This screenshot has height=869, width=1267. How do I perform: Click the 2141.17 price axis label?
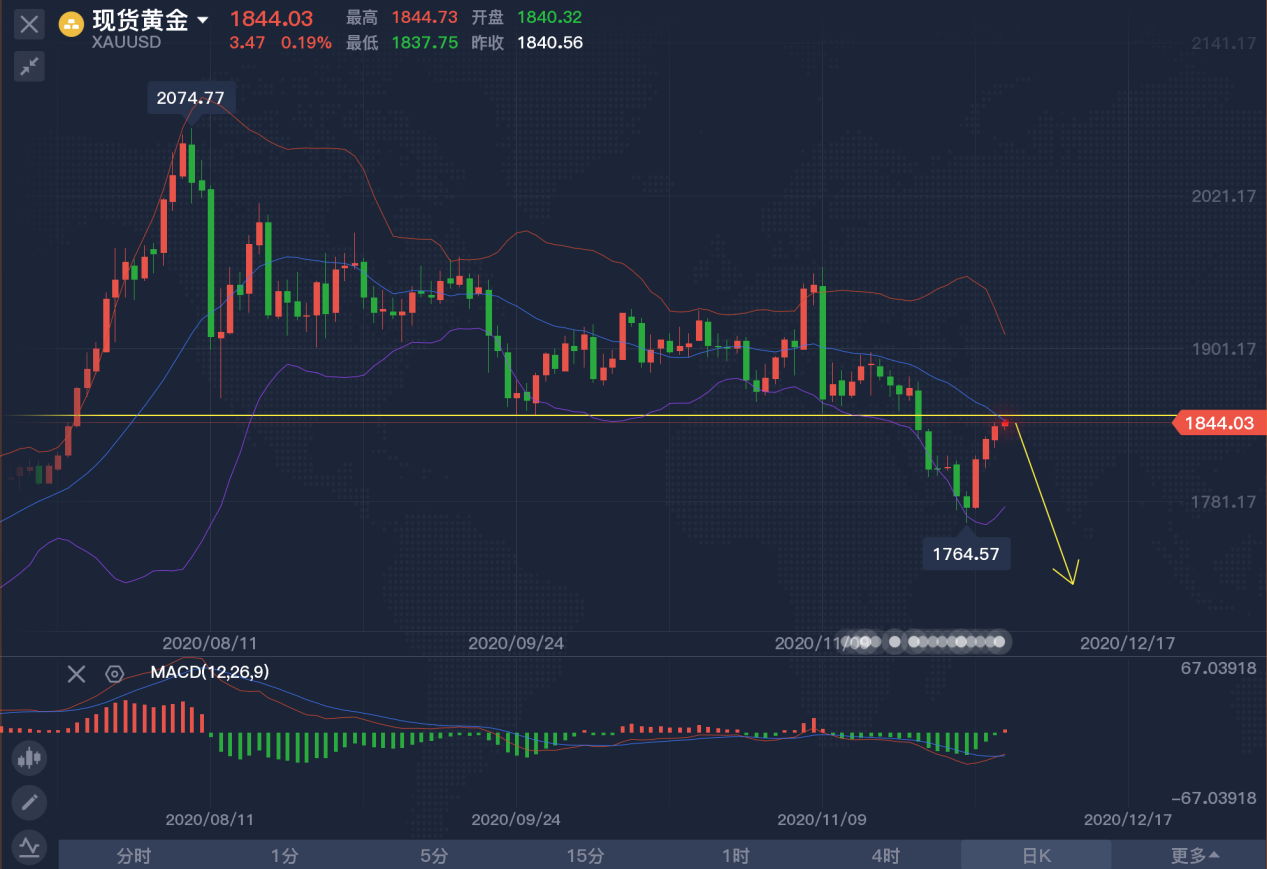tap(1223, 44)
